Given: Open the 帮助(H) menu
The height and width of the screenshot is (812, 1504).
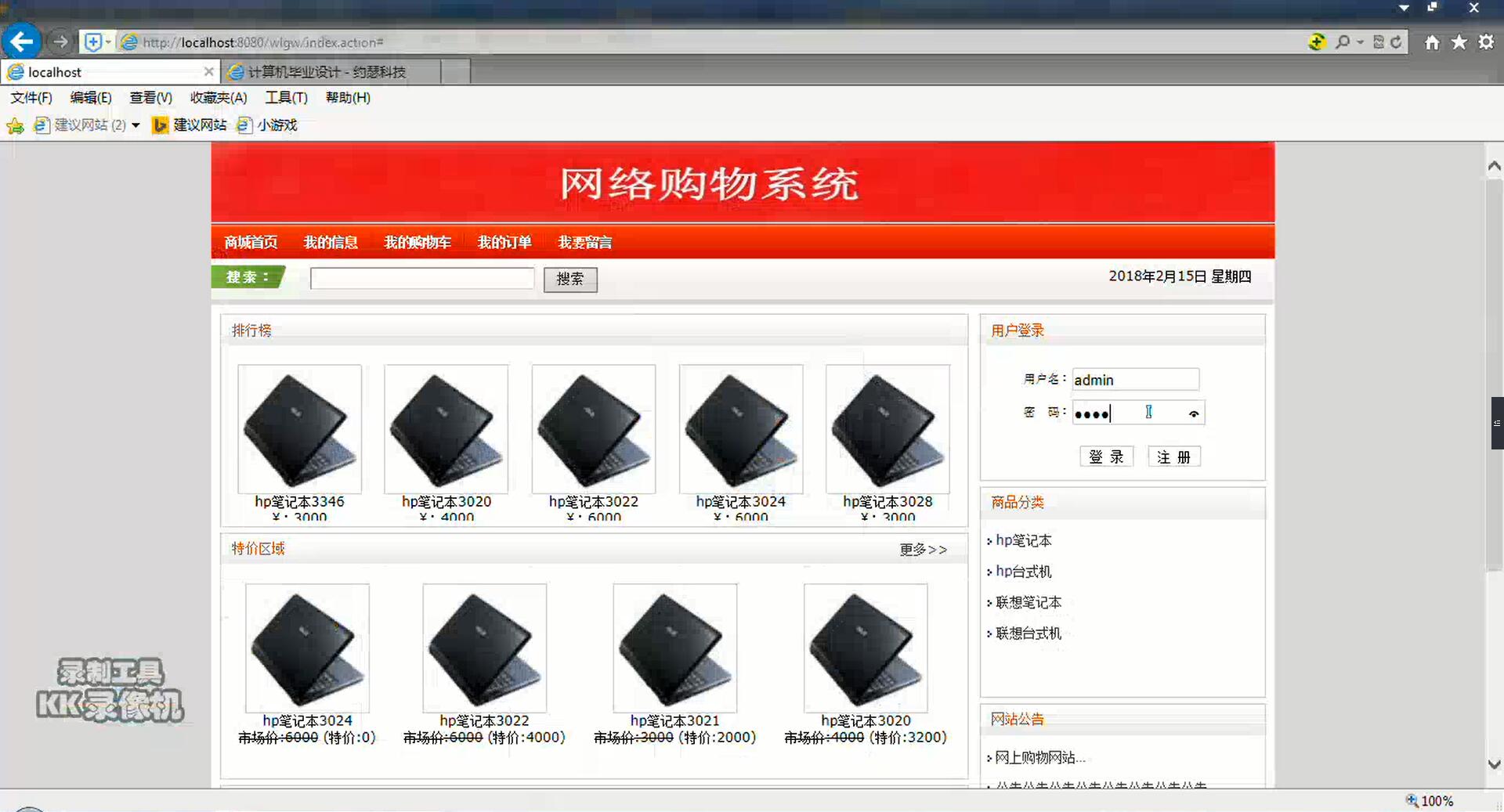Looking at the screenshot, I should tap(348, 98).
